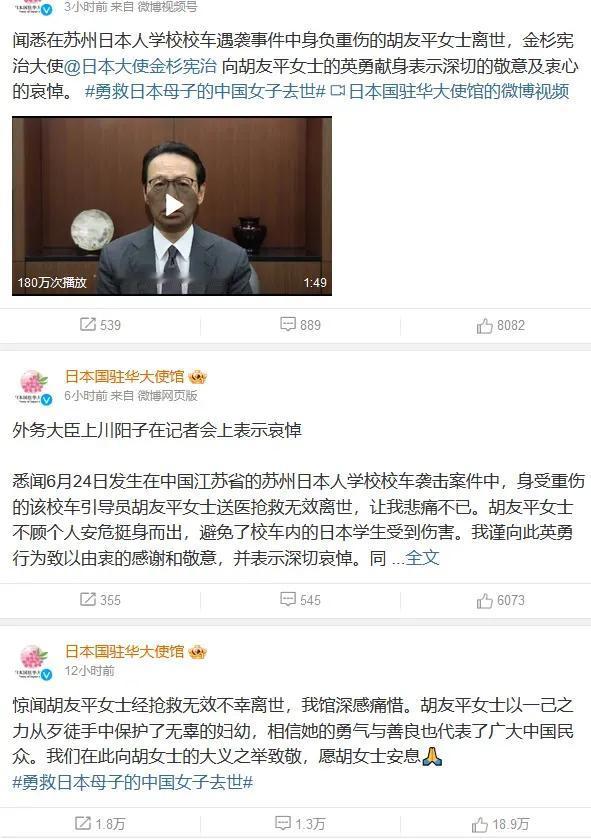
Task: Click the embassy avatar on the 12小时前 post
Action: (34, 662)
